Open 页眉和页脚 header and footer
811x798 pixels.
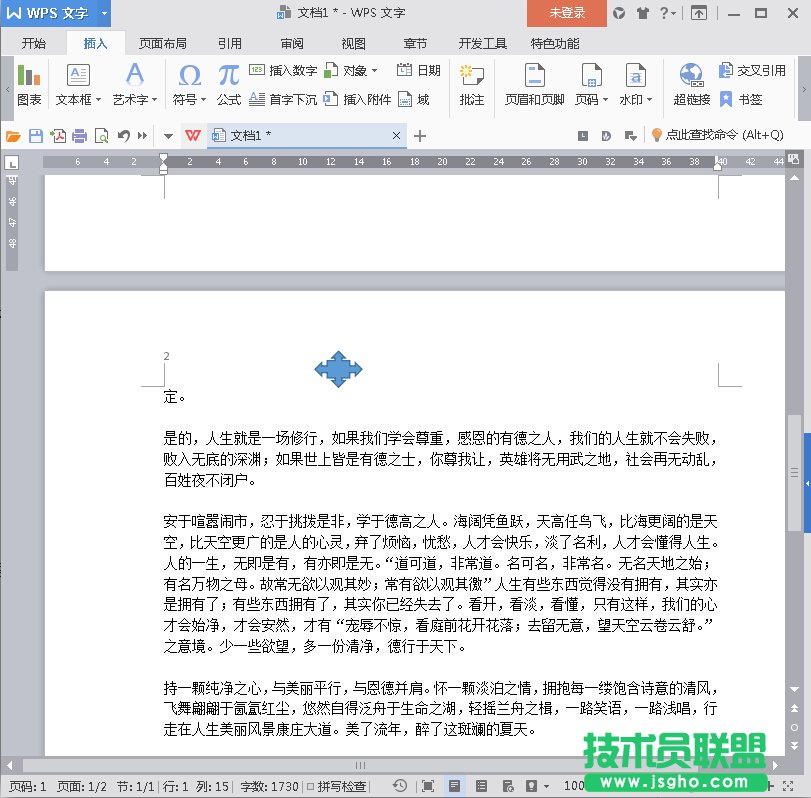click(x=534, y=83)
